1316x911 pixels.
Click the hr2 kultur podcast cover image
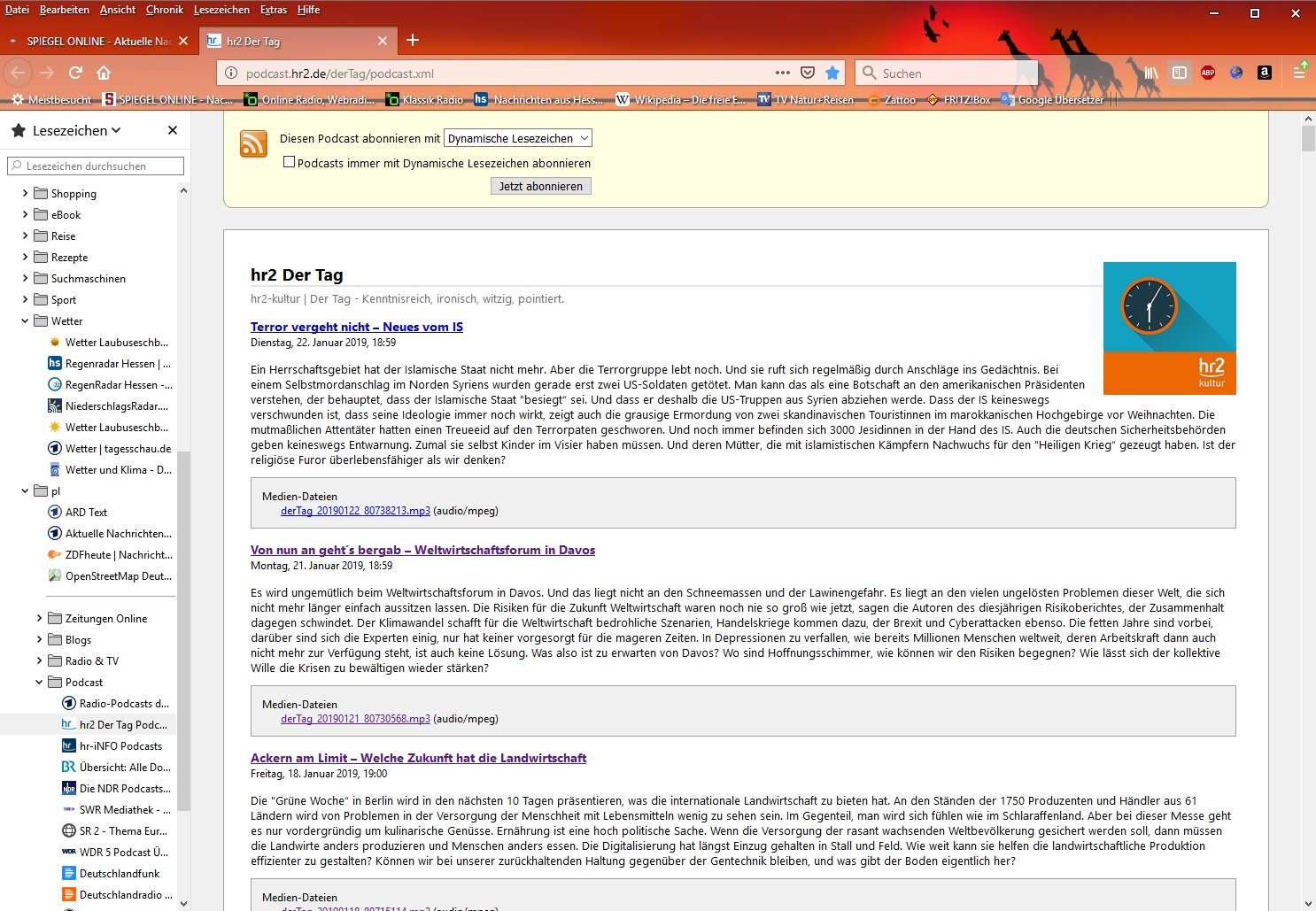tap(1170, 328)
